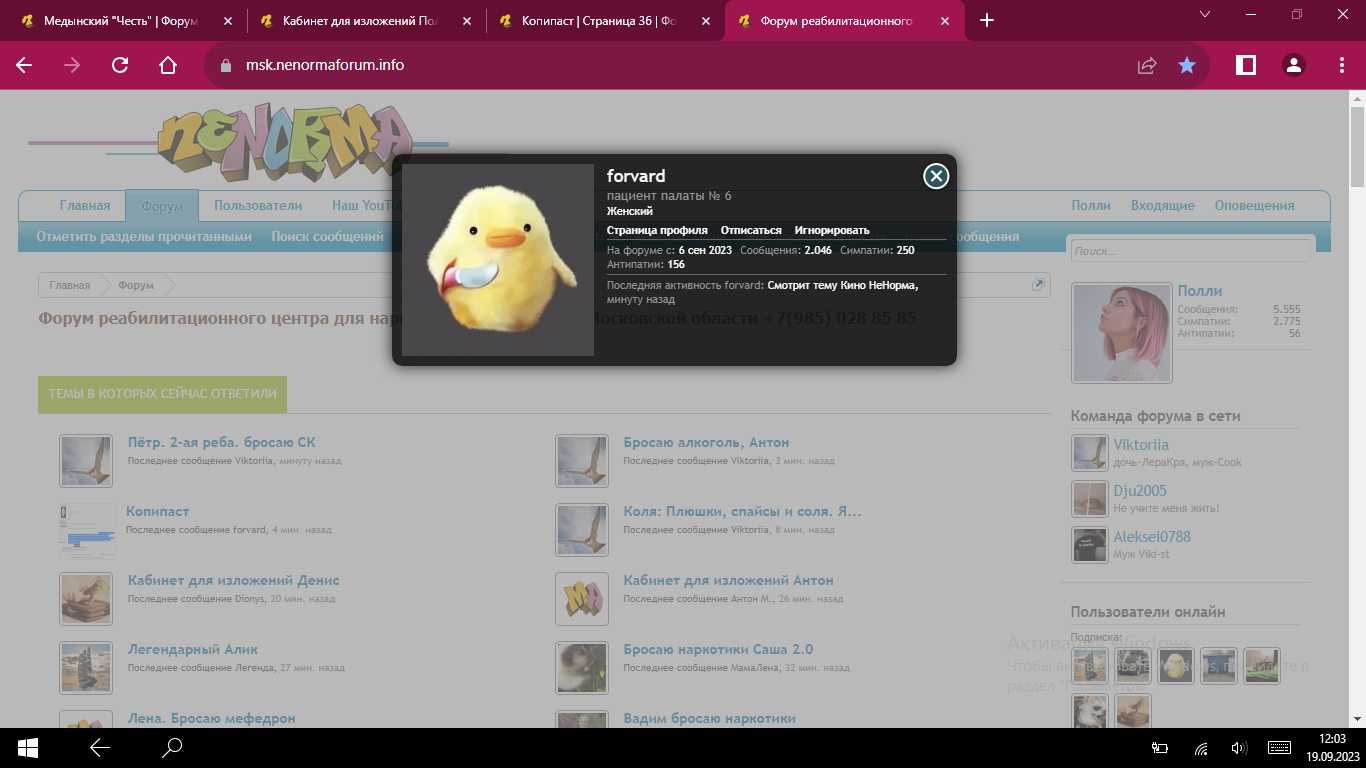
Task: Open a new browser tab
Action: tap(987, 20)
